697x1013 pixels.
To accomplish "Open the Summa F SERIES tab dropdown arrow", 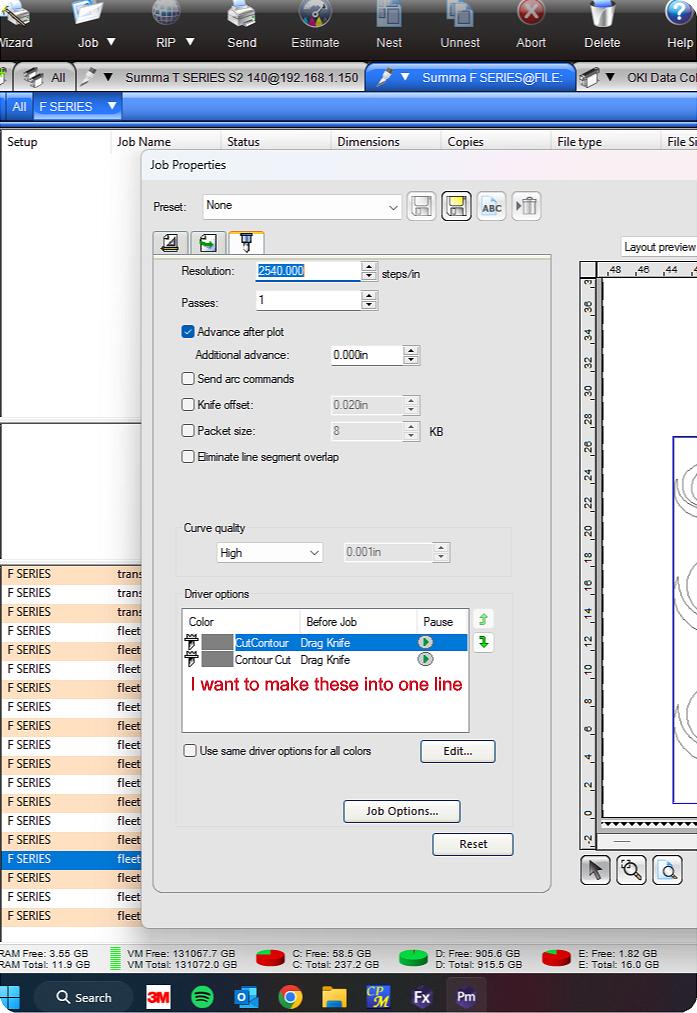I will point(405,77).
